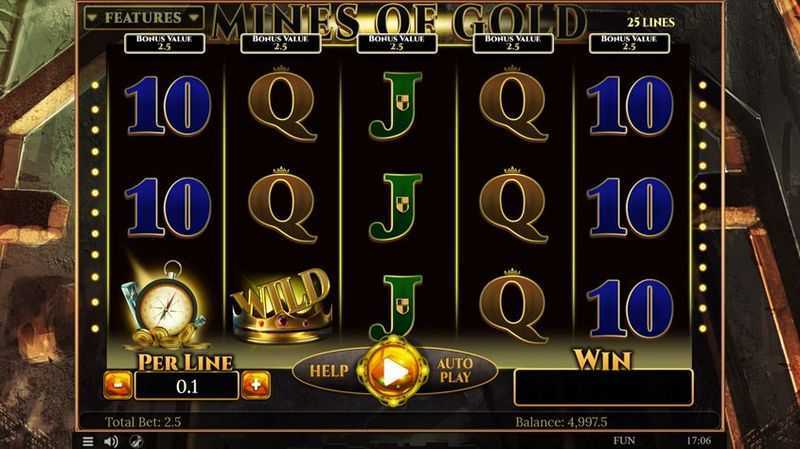Click the 25 Lines indicator

pos(651,22)
